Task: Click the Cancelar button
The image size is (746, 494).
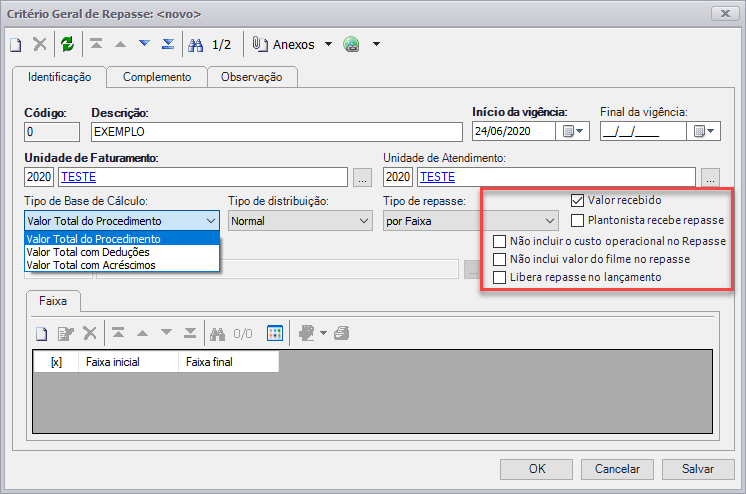Action: pyautogui.click(x=617, y=469)
